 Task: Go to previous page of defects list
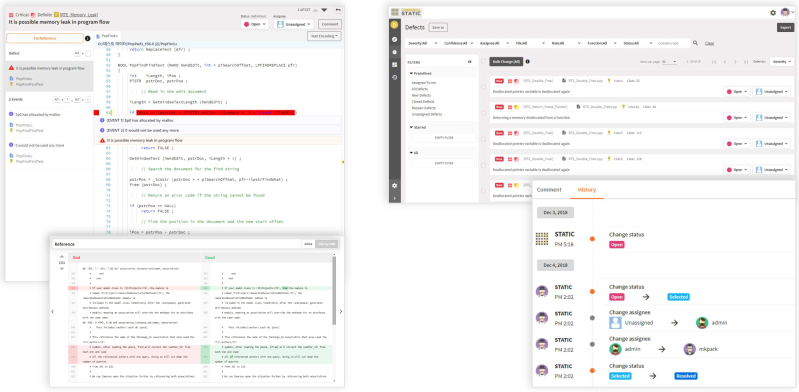pos(725,62)
